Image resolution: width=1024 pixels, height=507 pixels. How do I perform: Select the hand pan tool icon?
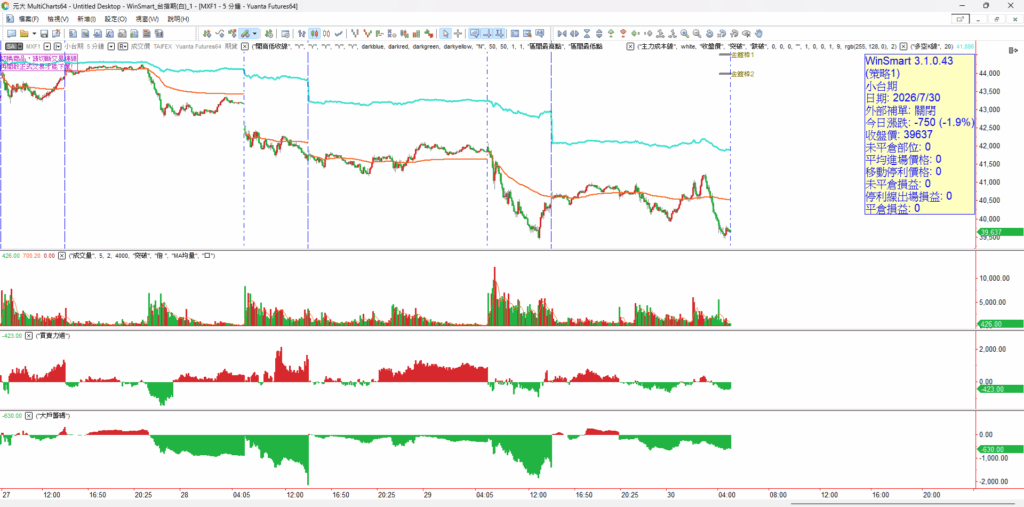point(758,33)
